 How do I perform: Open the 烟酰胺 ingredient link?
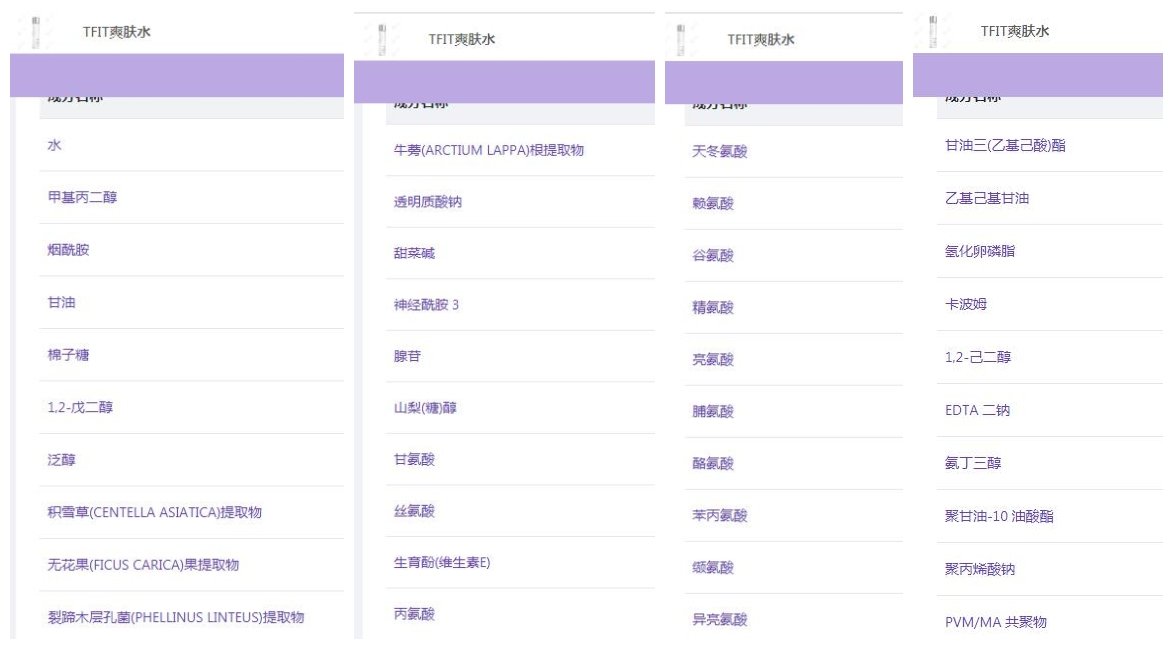[x=68, y=250]
